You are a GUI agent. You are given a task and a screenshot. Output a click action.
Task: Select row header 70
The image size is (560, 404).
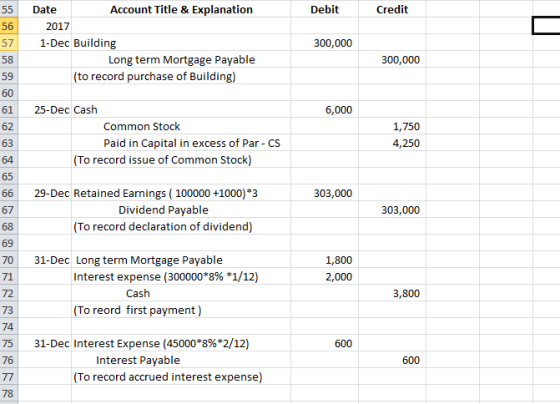pos(9,260)
